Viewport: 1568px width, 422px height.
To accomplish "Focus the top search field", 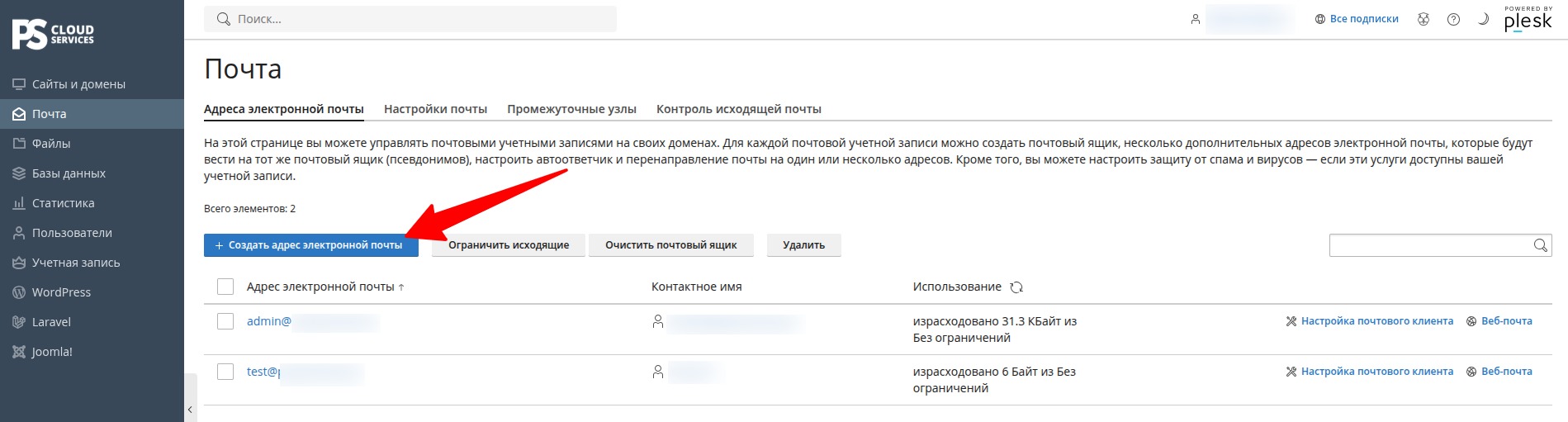I will point(410,19).
